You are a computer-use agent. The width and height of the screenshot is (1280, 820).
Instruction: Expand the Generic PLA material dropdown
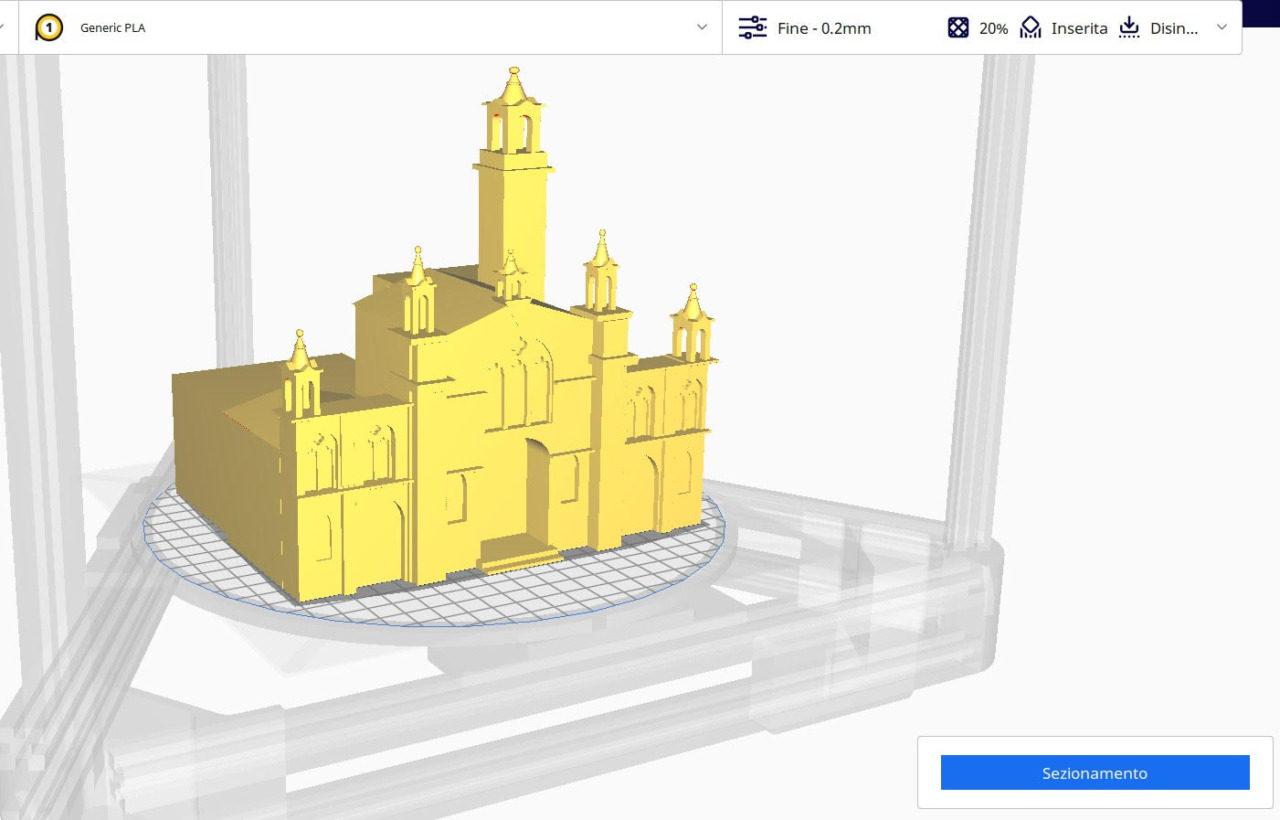(702, 28)
